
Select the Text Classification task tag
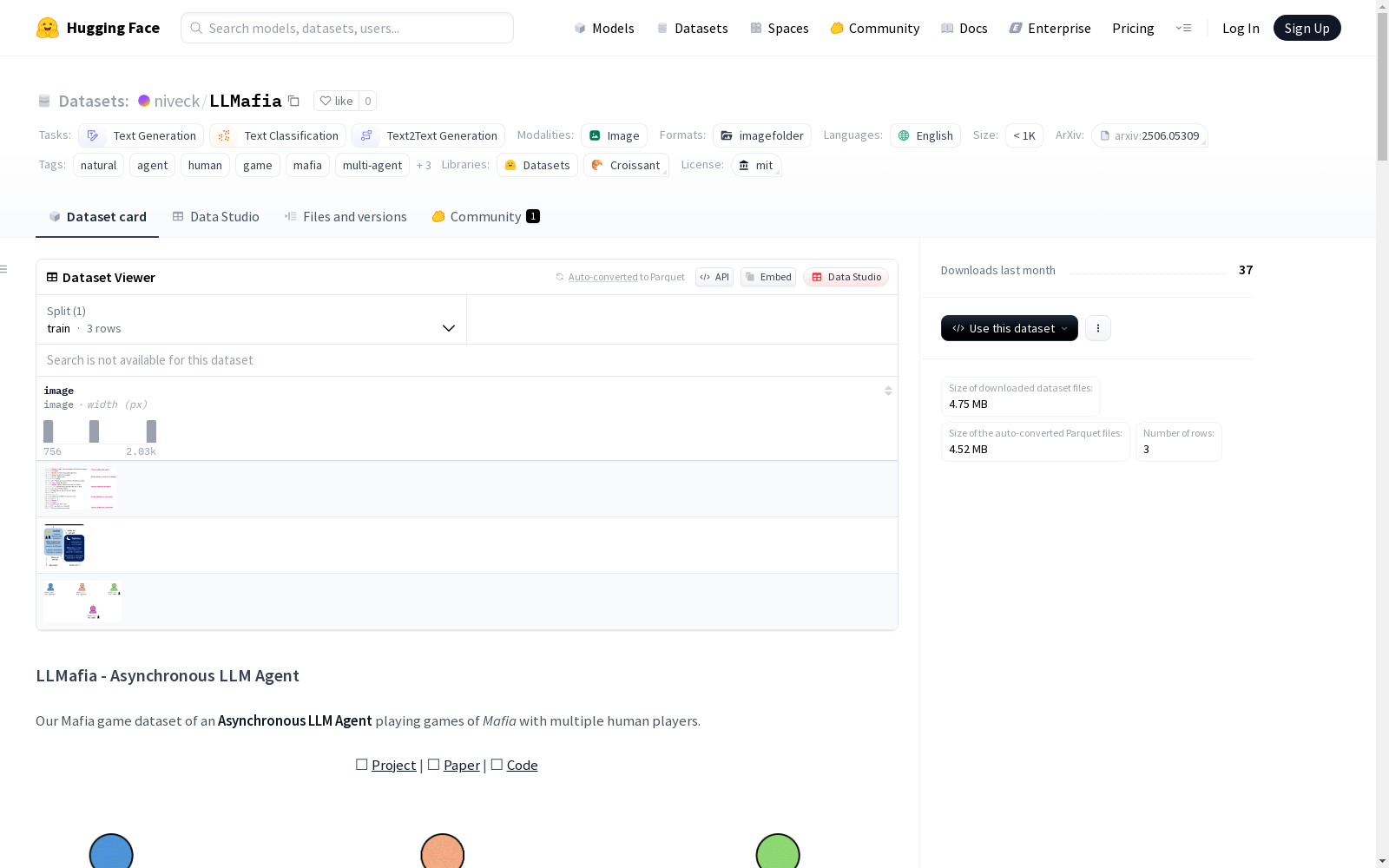click(278, 135)
